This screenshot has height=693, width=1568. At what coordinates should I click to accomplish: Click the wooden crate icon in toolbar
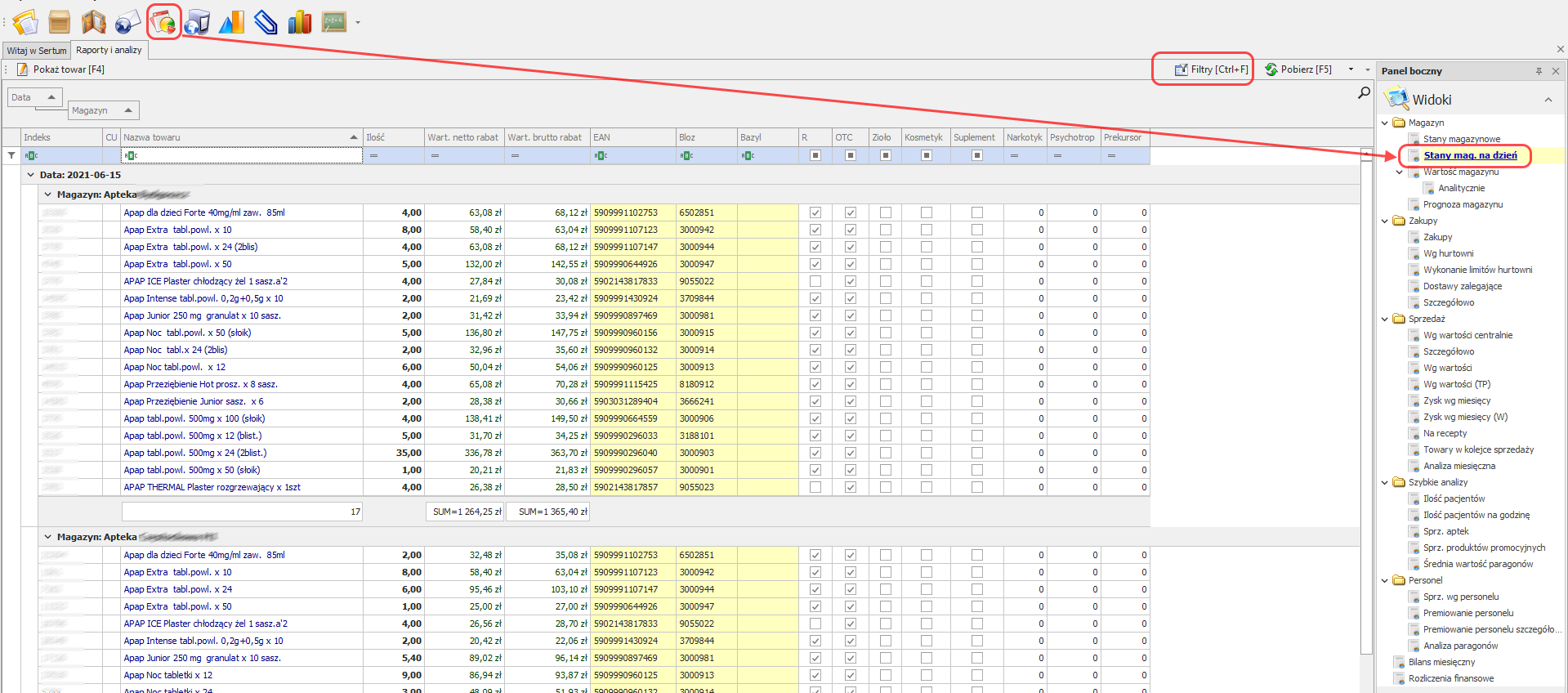(x=59, y=22)
